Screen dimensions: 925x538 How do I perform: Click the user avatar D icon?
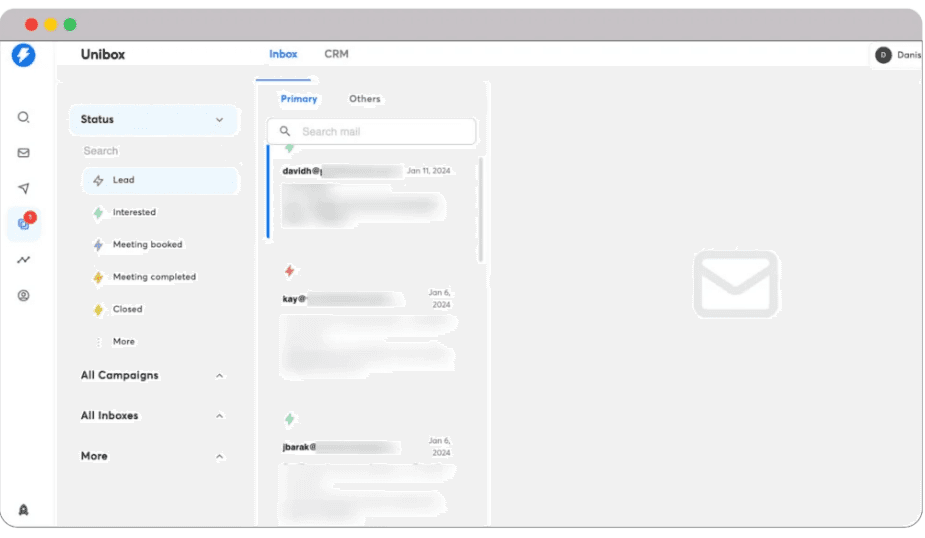point(883,55)
